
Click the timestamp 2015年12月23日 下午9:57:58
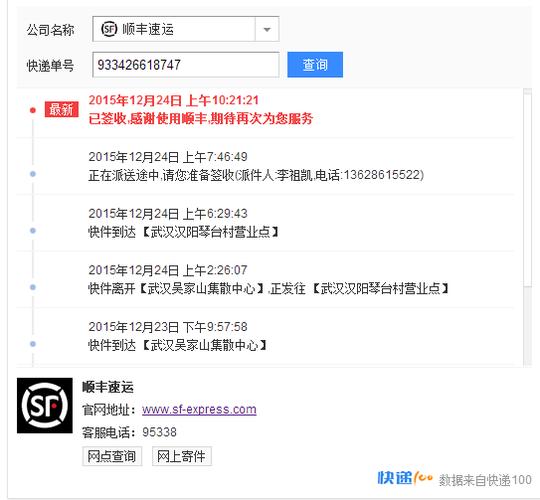(x=168, y=327)
